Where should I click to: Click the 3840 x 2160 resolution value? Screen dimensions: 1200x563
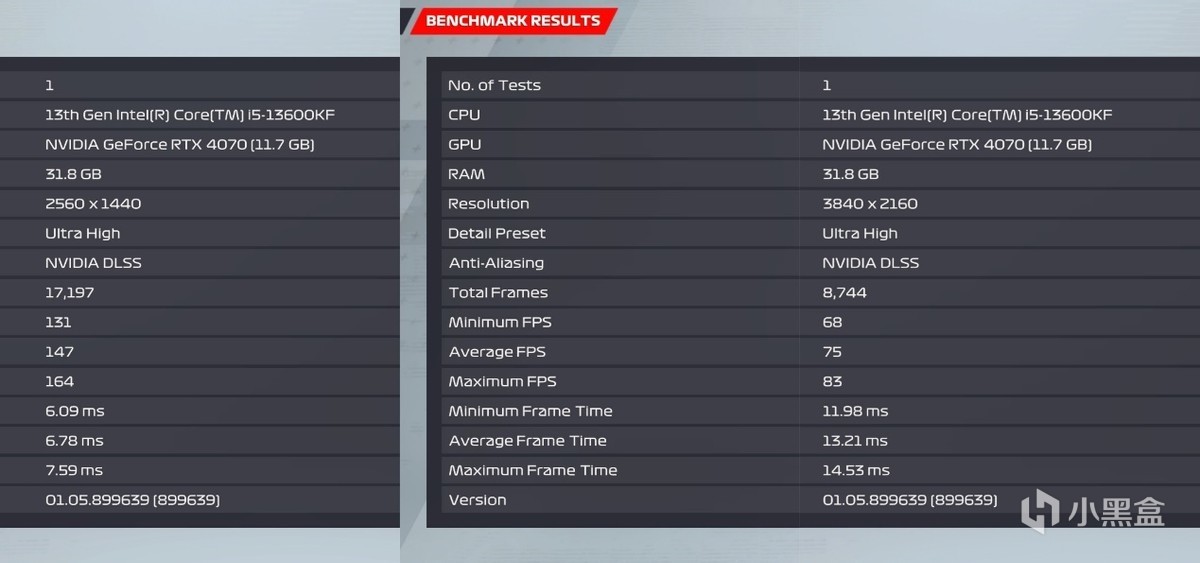tap(869, 204)
